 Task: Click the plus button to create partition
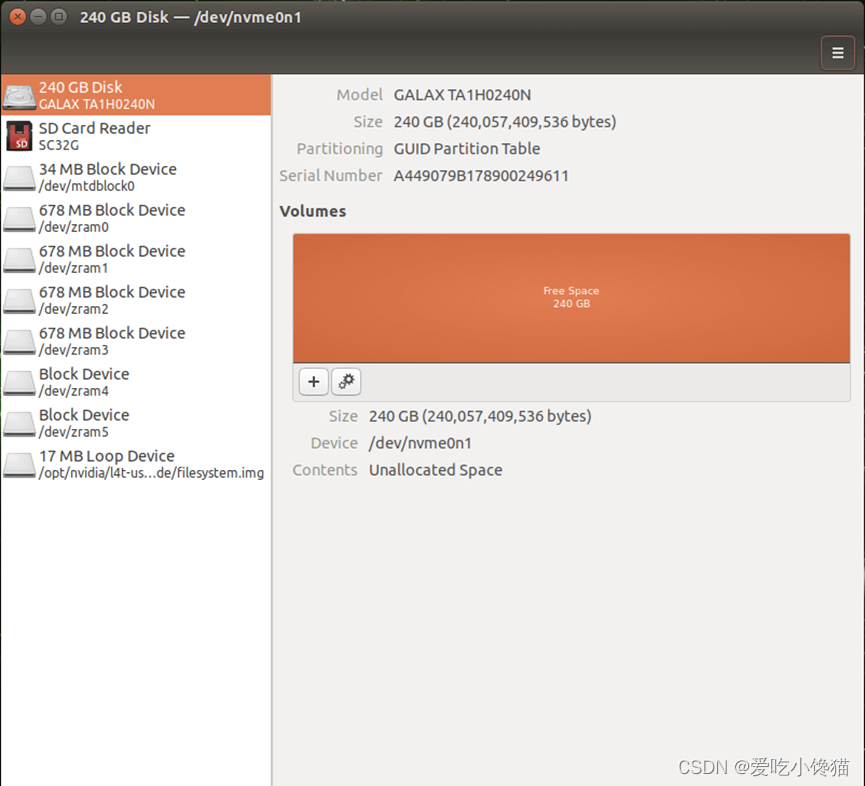313,382
